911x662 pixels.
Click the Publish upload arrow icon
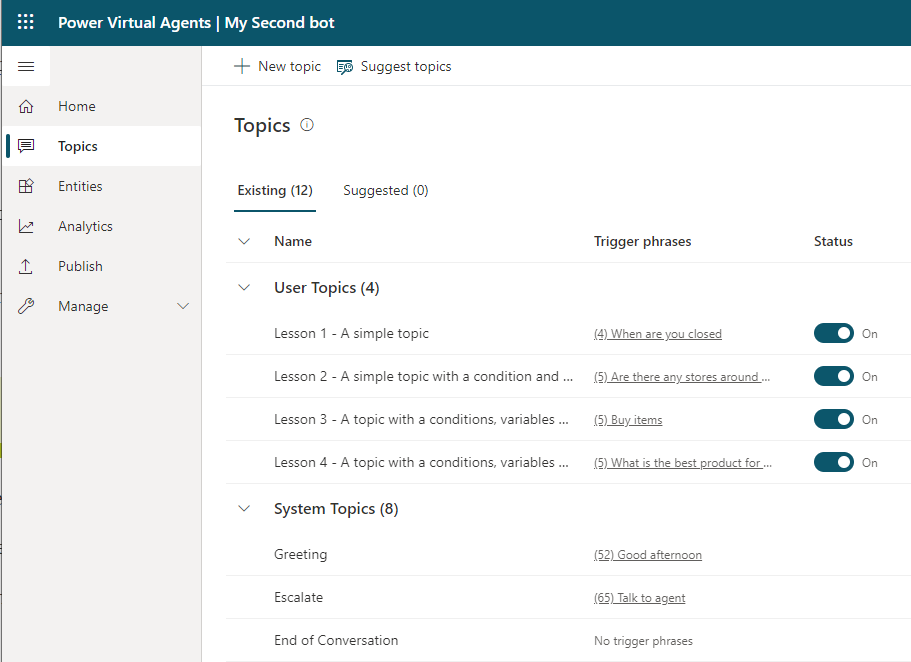click(26, 266)
